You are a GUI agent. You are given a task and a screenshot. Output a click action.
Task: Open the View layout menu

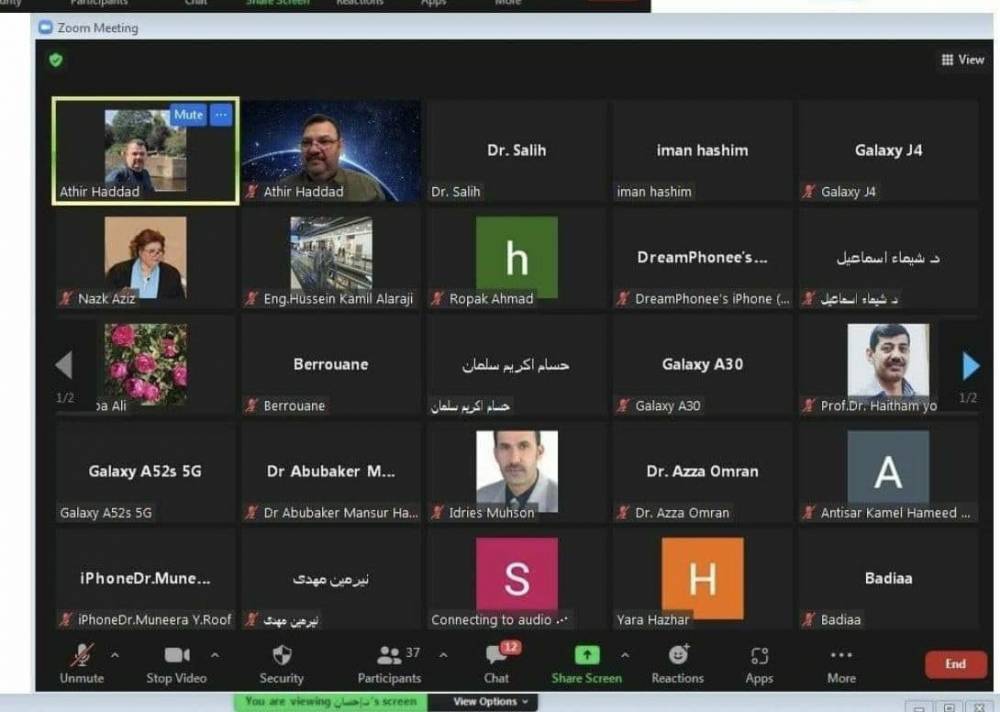coord(963,60)
